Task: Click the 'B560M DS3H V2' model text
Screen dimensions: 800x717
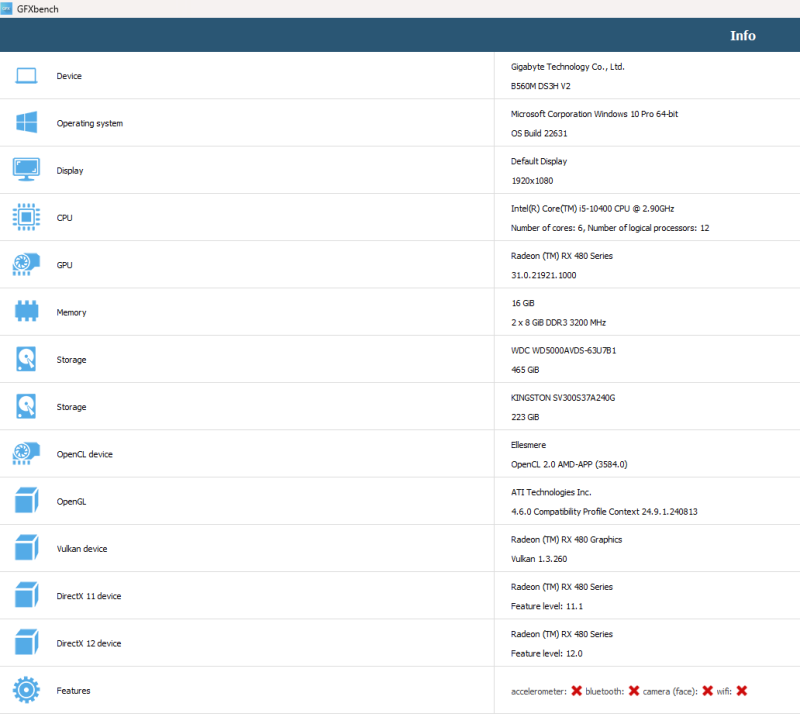Action: pos(540,86)
